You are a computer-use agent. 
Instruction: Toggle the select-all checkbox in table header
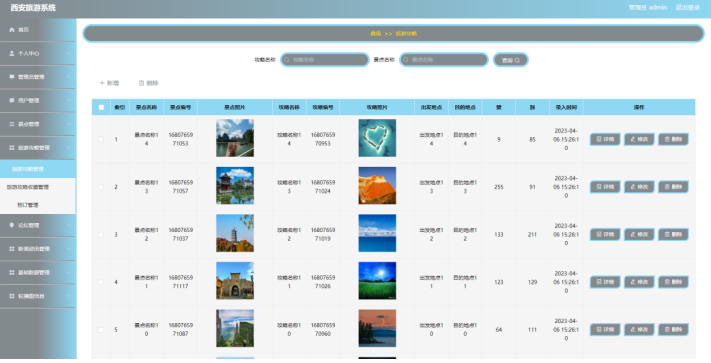pos(101,107)
